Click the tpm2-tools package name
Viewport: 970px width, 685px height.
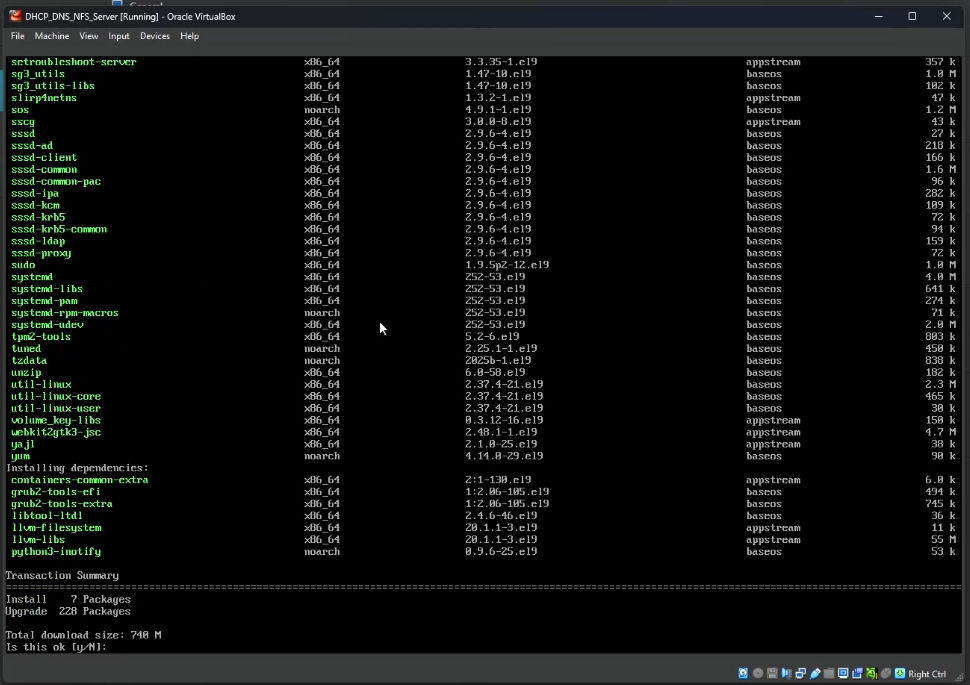coord(41,337)
